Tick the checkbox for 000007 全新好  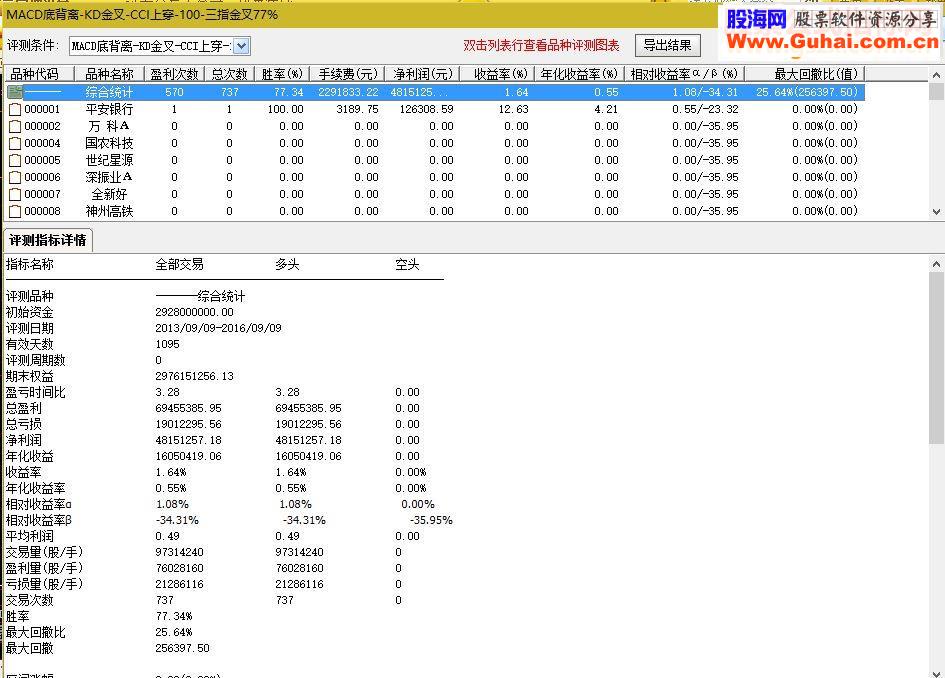point(15,194)
